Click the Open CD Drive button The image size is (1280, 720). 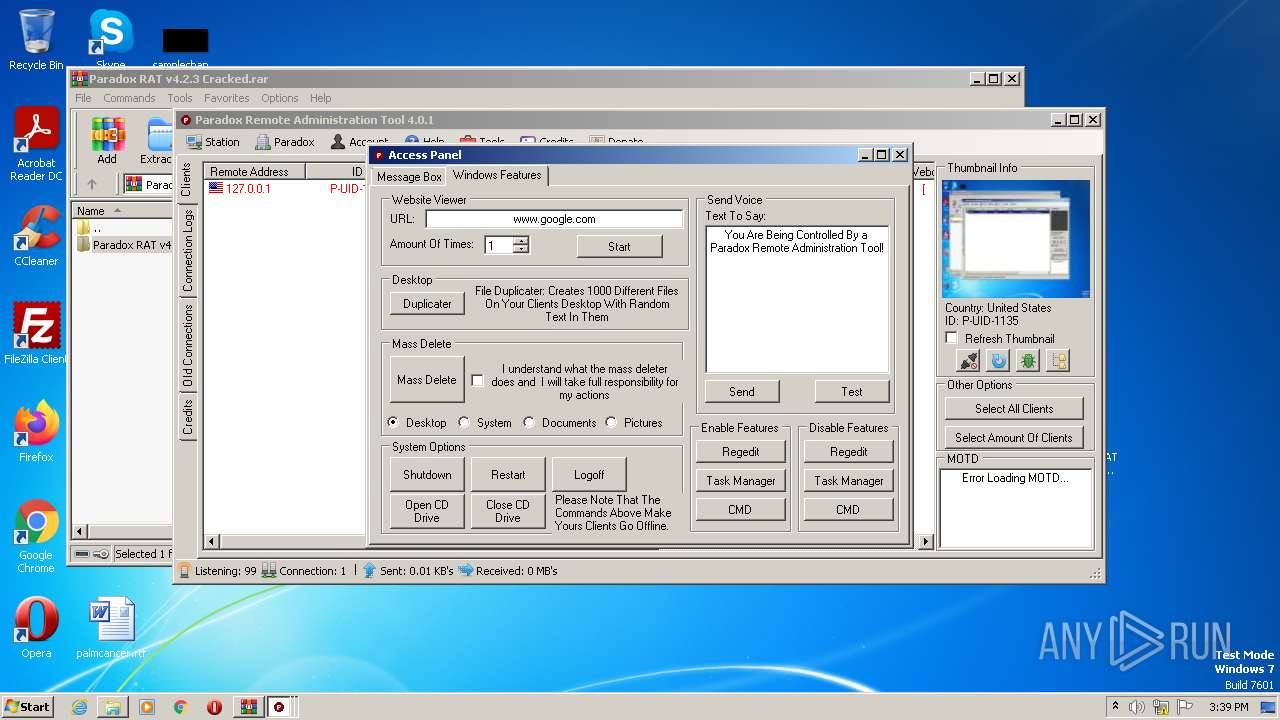427,511
